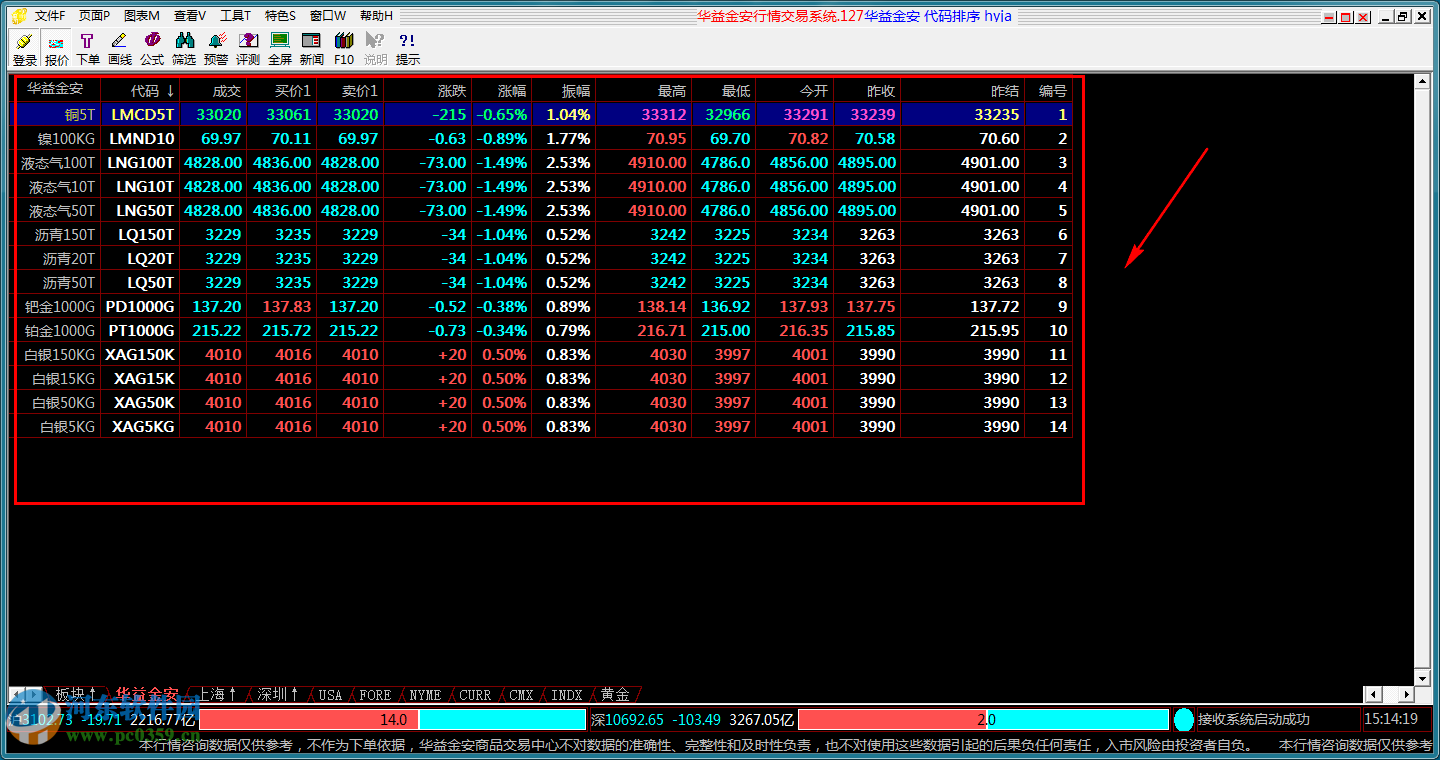Select the LNG100T row
Screen dimensions: 1440x760
[543, 162]
